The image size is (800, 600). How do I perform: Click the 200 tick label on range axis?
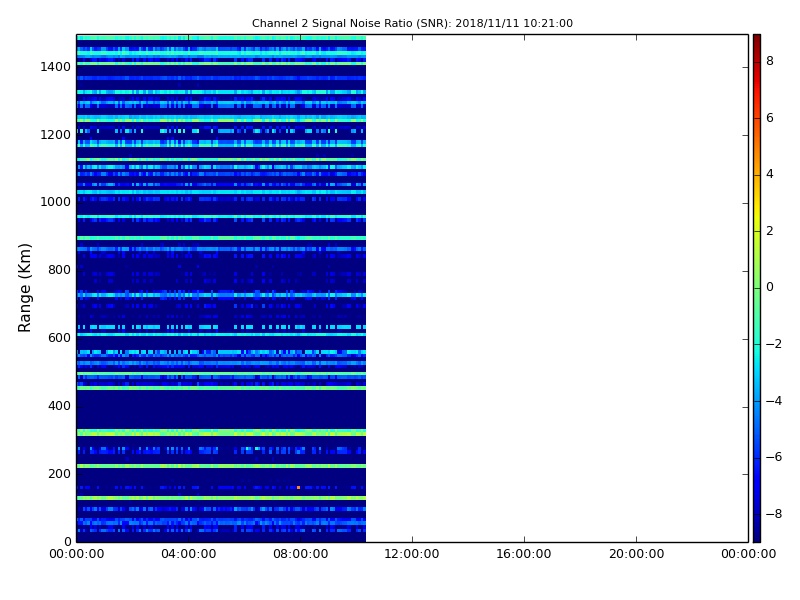[59, 473]
